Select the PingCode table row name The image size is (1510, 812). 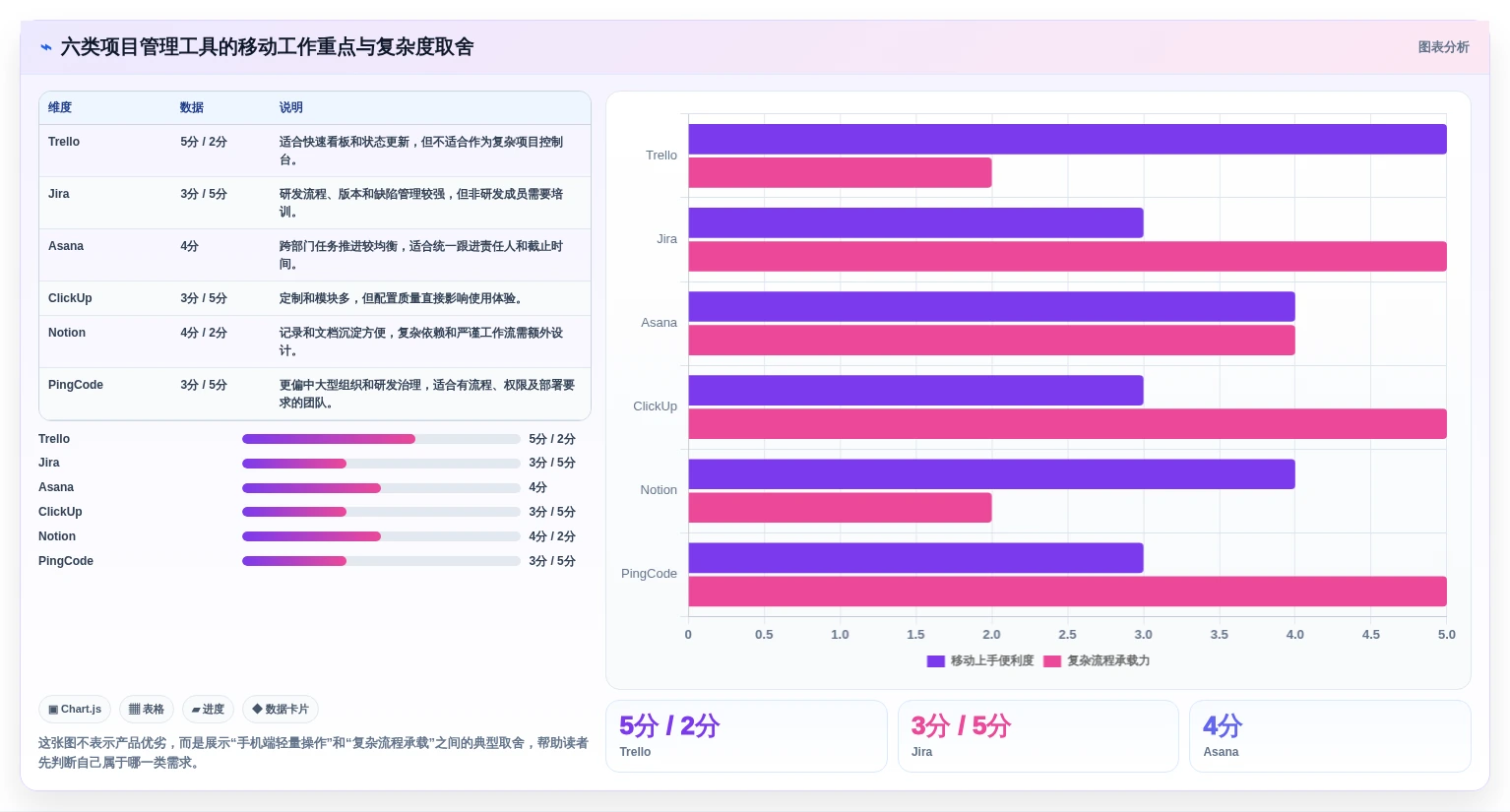coord(76,385)
